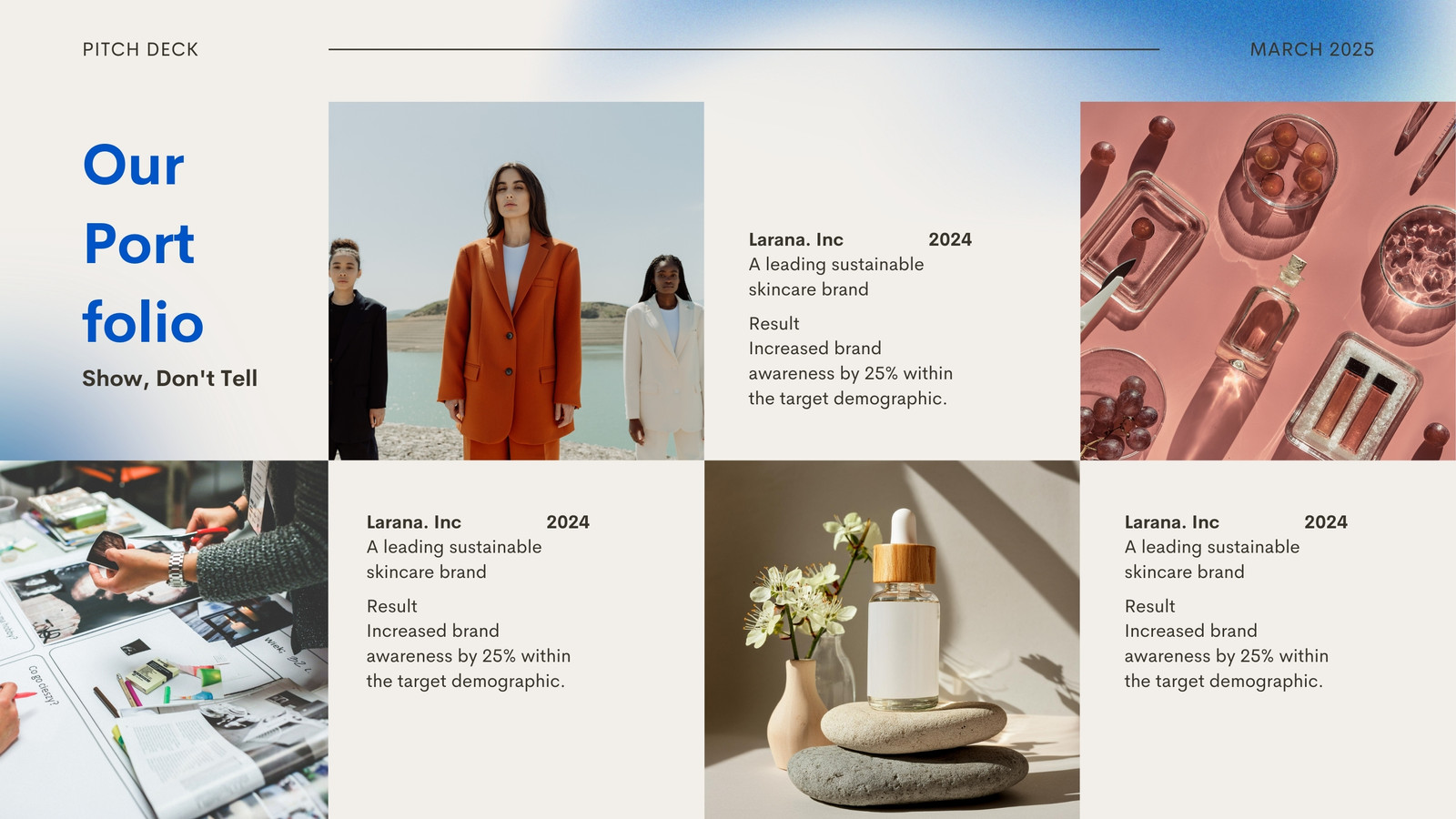Click the dropper bottle on stones photo
Image resolution: width=1456 pixels, height=819 pixels.
[x=892, y=640]
